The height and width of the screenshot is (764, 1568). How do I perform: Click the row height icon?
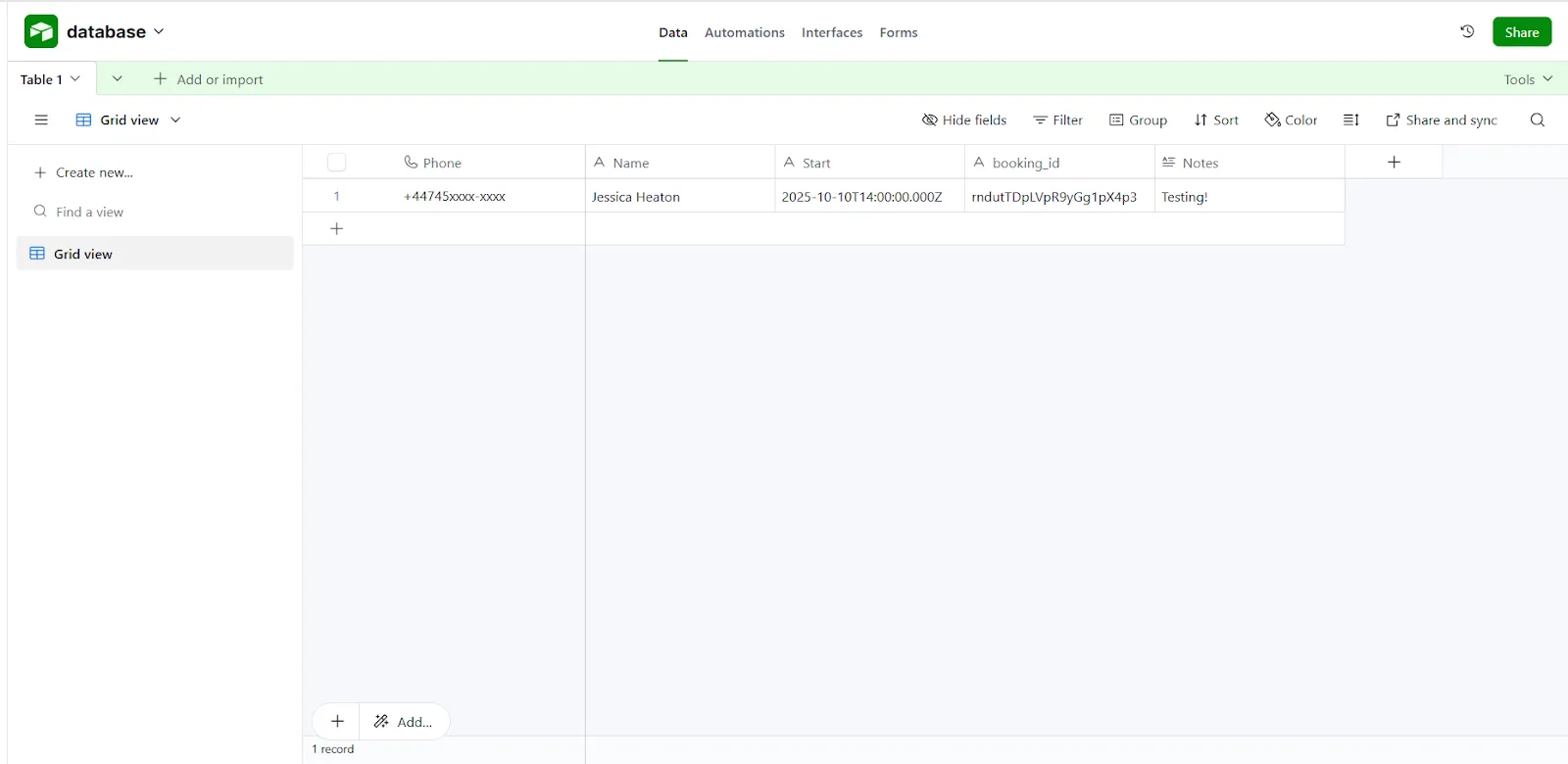[x=1351, y=119]
